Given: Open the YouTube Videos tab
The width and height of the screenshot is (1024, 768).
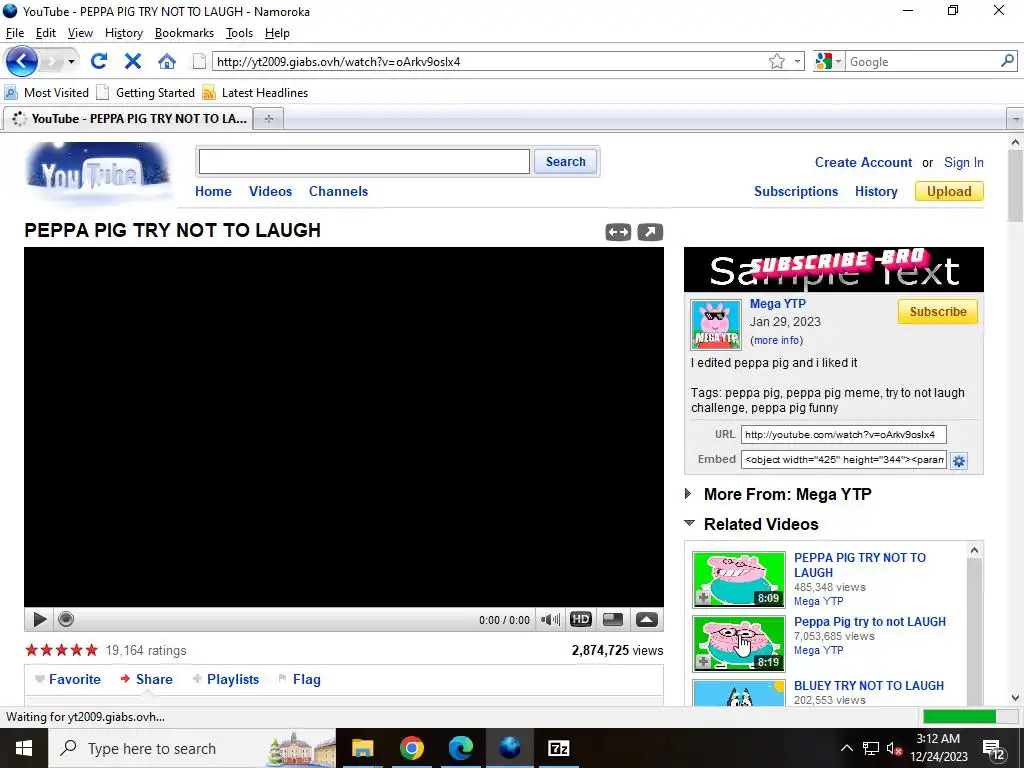Looking at the screenshot, I should coord(270,191).
